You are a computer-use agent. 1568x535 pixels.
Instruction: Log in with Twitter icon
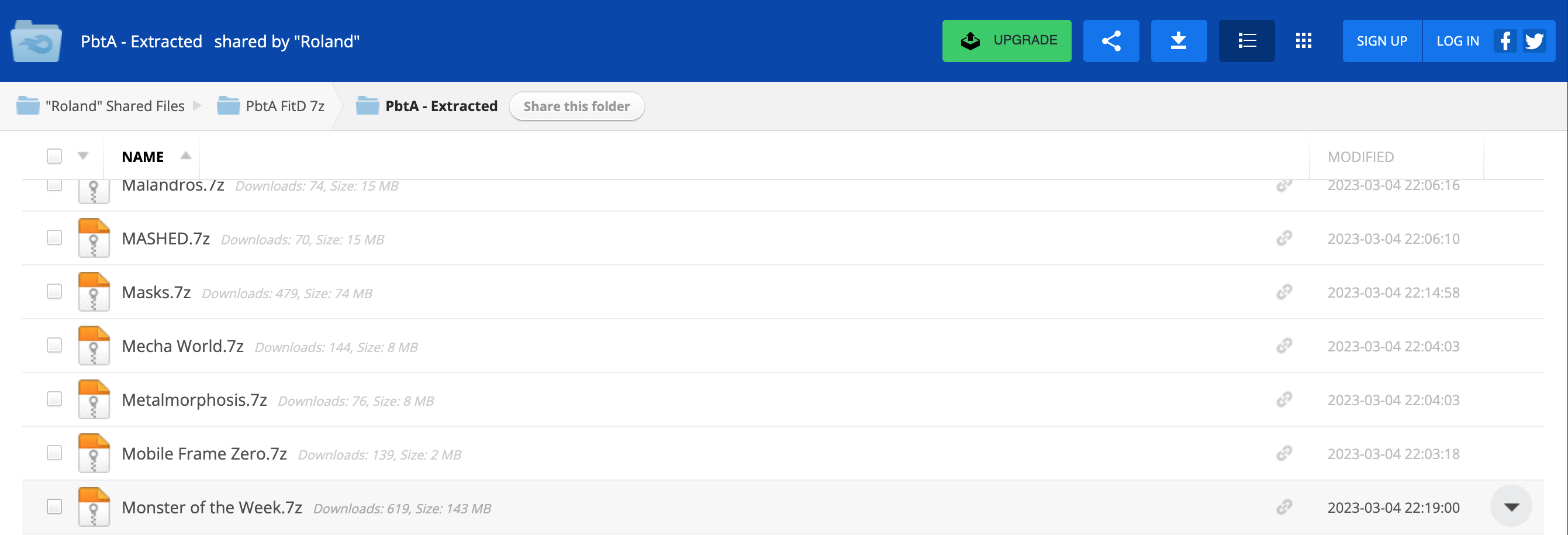[1534, 42]
